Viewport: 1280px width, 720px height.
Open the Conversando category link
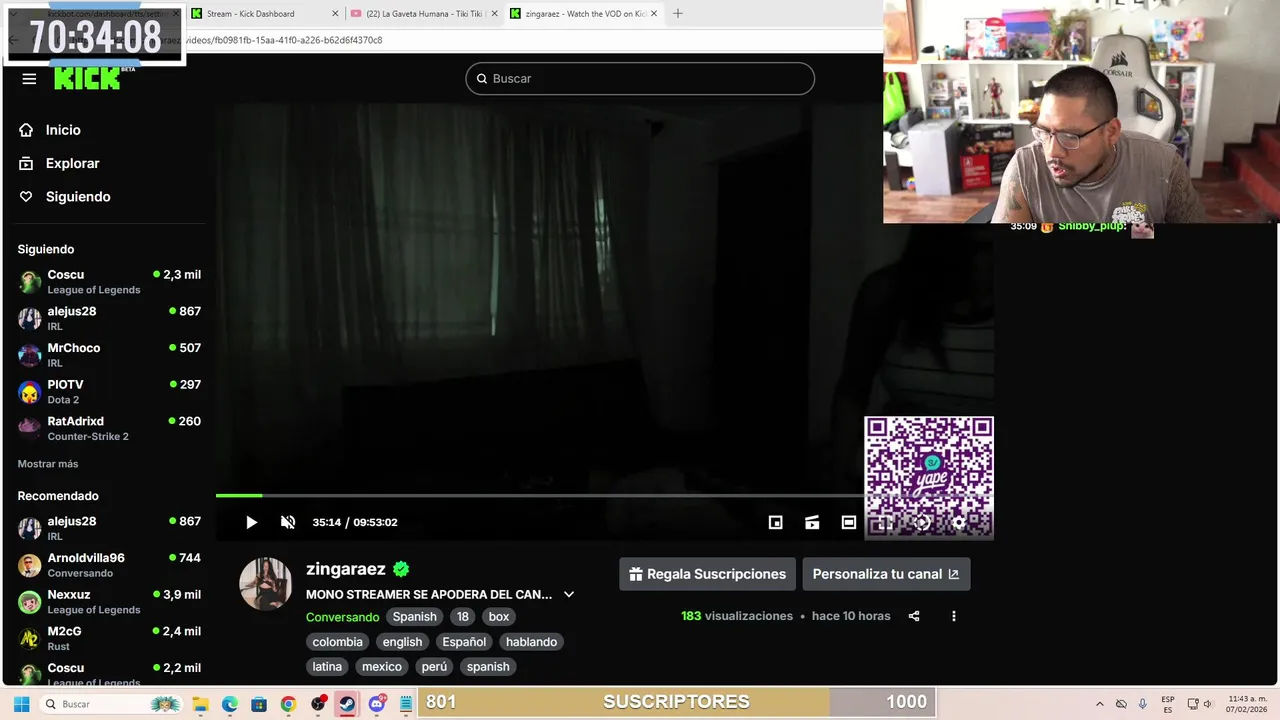342,617
